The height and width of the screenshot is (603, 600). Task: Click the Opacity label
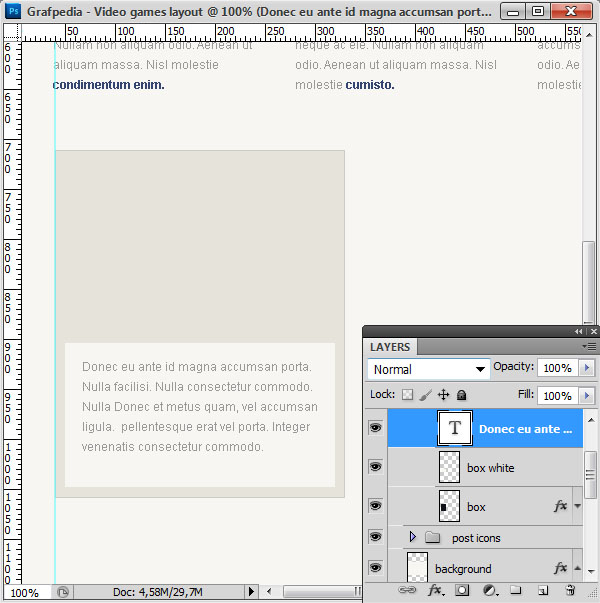pos(513,366)
